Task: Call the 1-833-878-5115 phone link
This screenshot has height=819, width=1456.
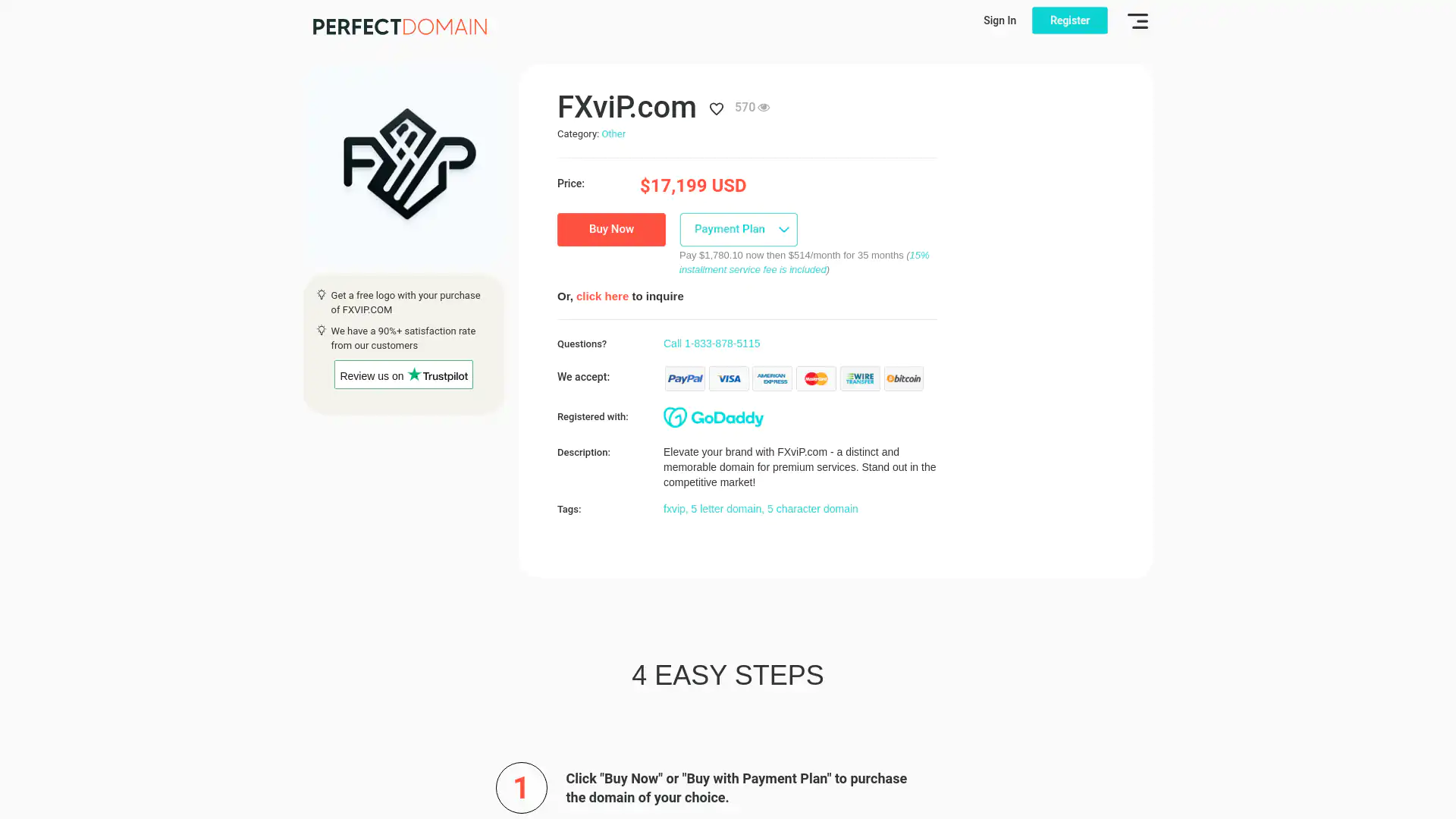Action: [x=711, y=344]
